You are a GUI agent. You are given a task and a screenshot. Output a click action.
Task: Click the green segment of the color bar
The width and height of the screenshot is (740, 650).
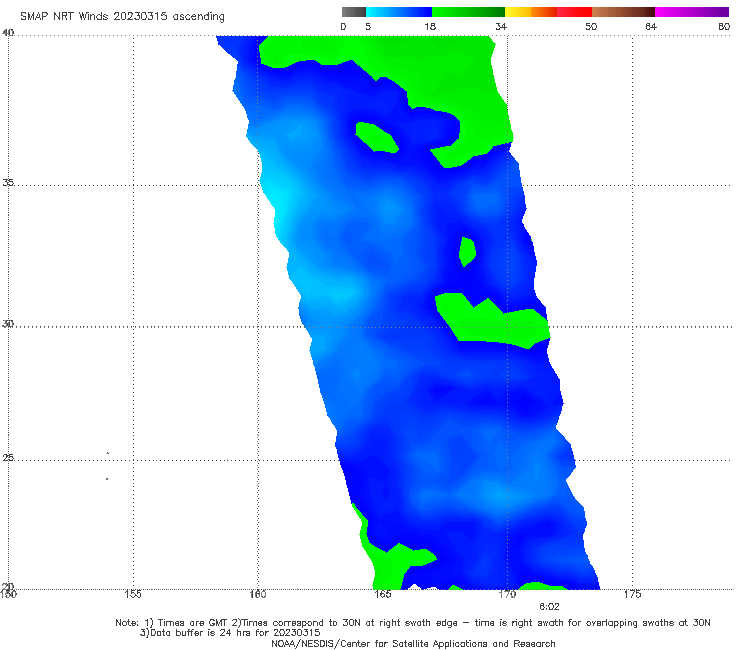coord(468,12)
